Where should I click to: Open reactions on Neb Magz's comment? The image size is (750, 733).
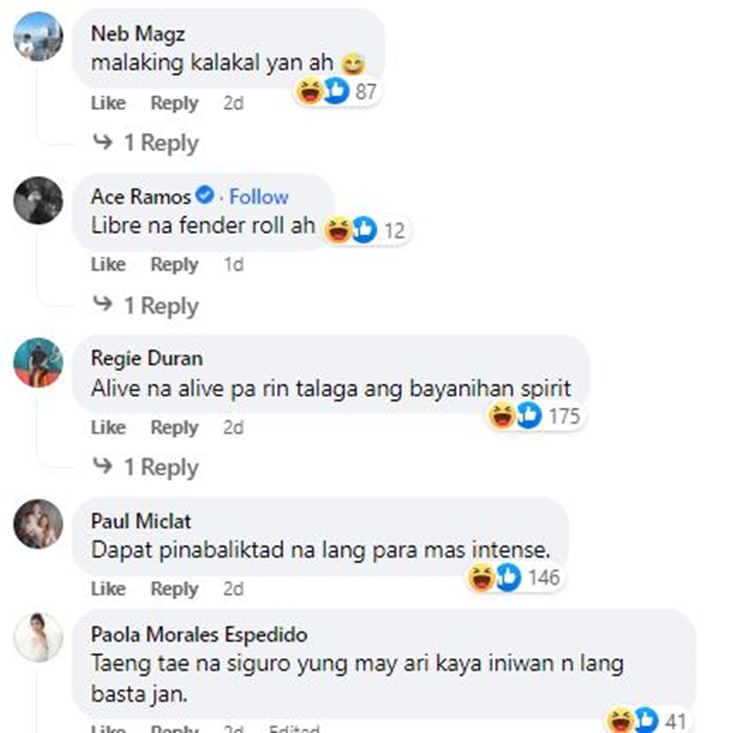coord(337,91)
